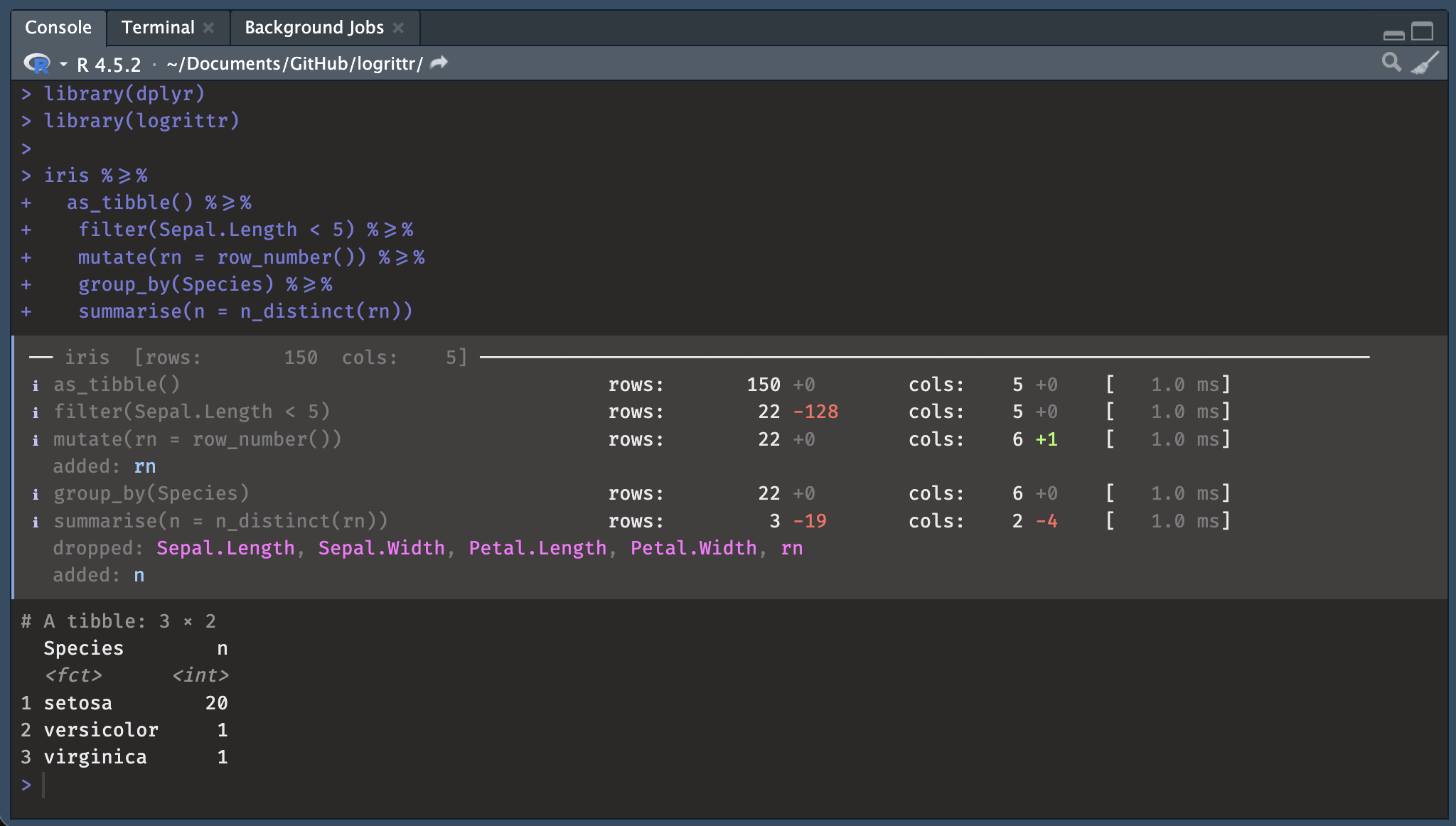Click the view working directory arrow icon

click(439, 63)
